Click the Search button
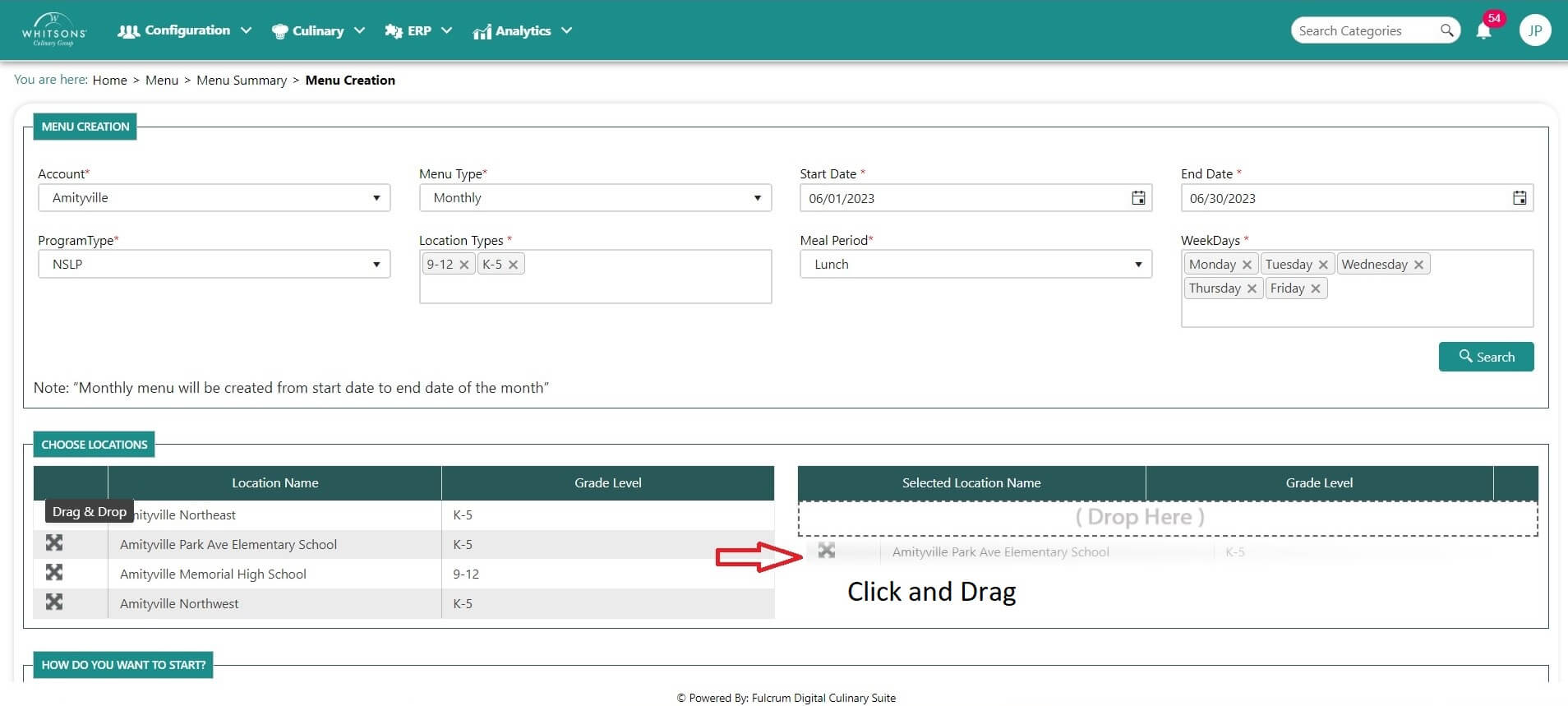Image resolution: width=1568 pixels, height=706 pixels. [1486, 357]
